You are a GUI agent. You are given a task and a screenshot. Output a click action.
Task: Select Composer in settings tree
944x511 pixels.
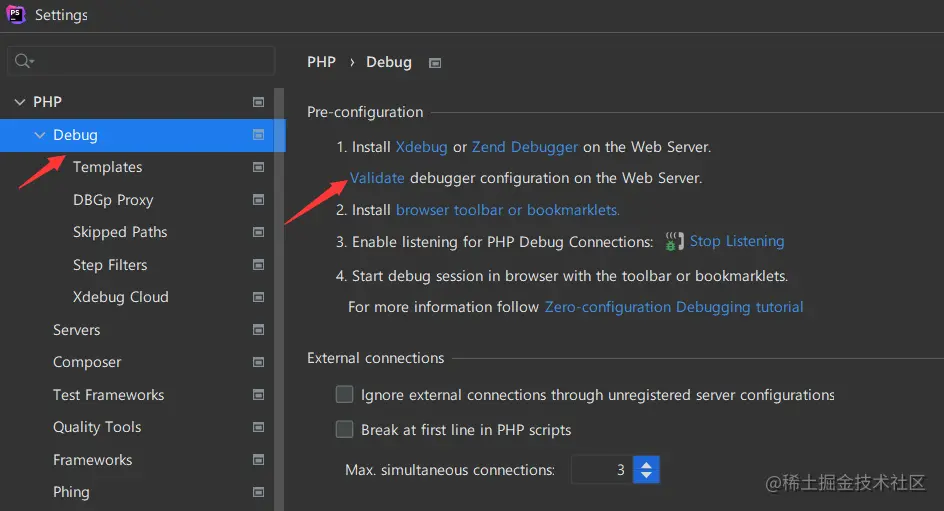coord(87,362)
